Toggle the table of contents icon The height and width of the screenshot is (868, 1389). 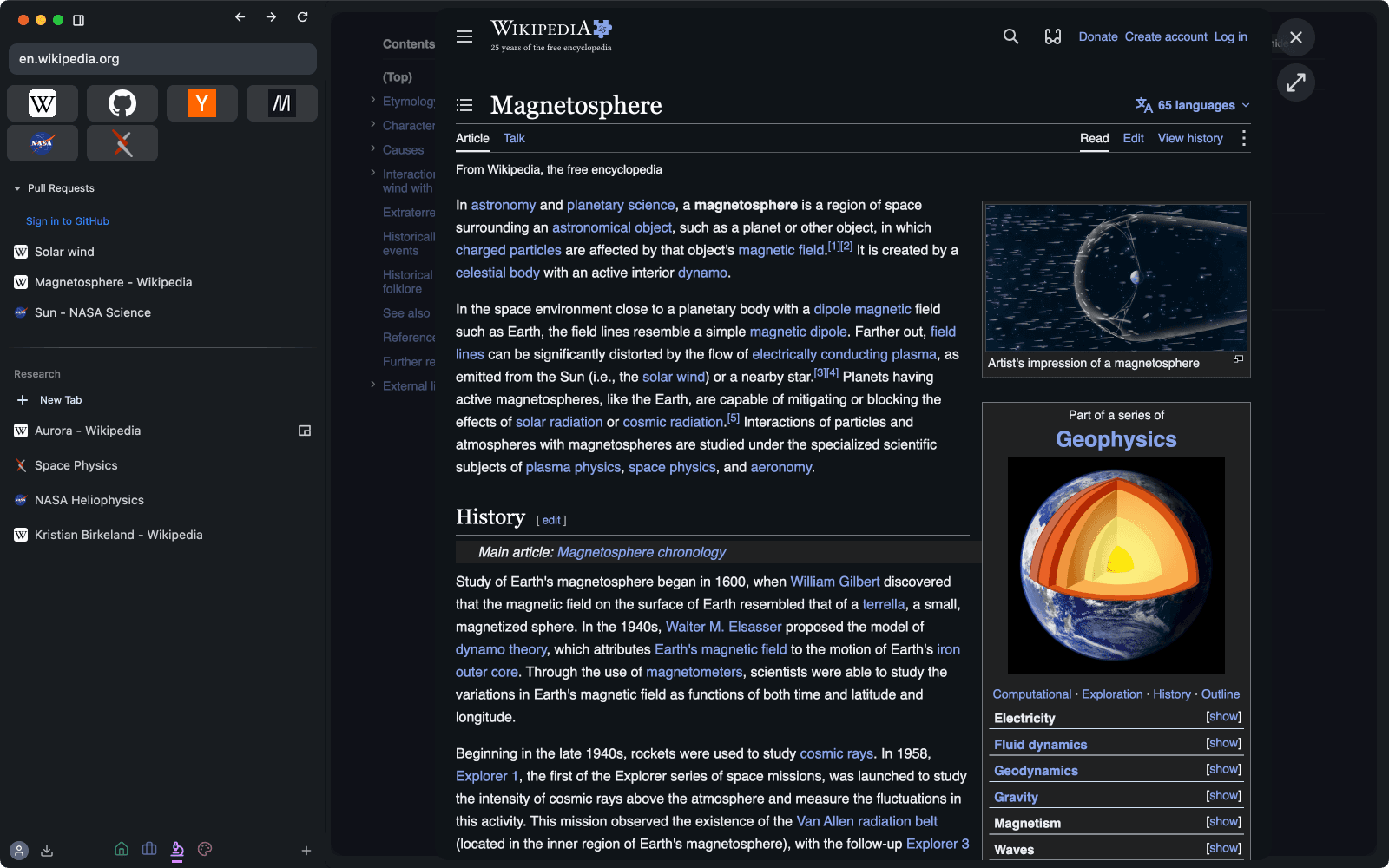[x=464, y=105]
